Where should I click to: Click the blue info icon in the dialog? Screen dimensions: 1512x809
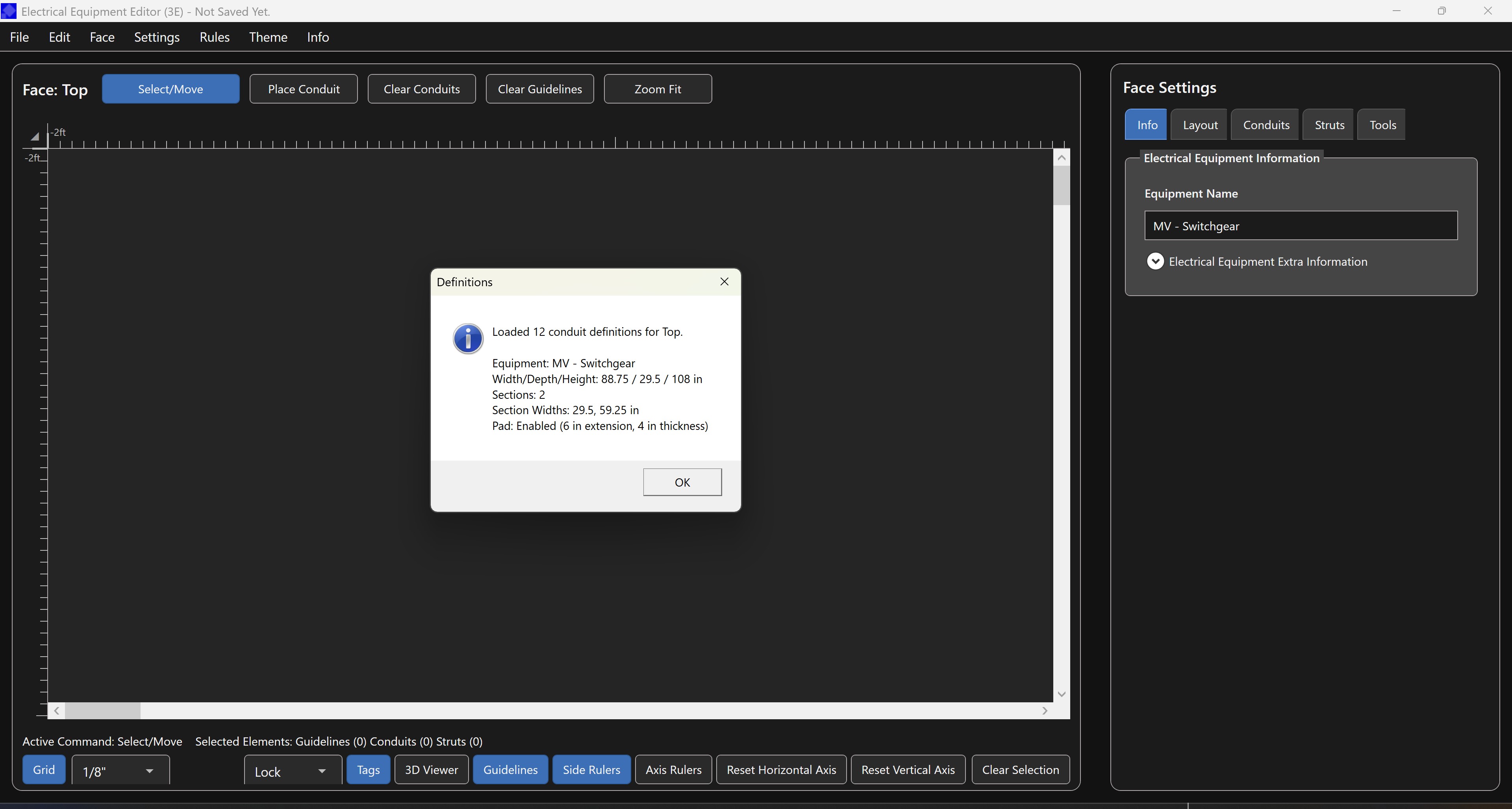click(468, 339)
